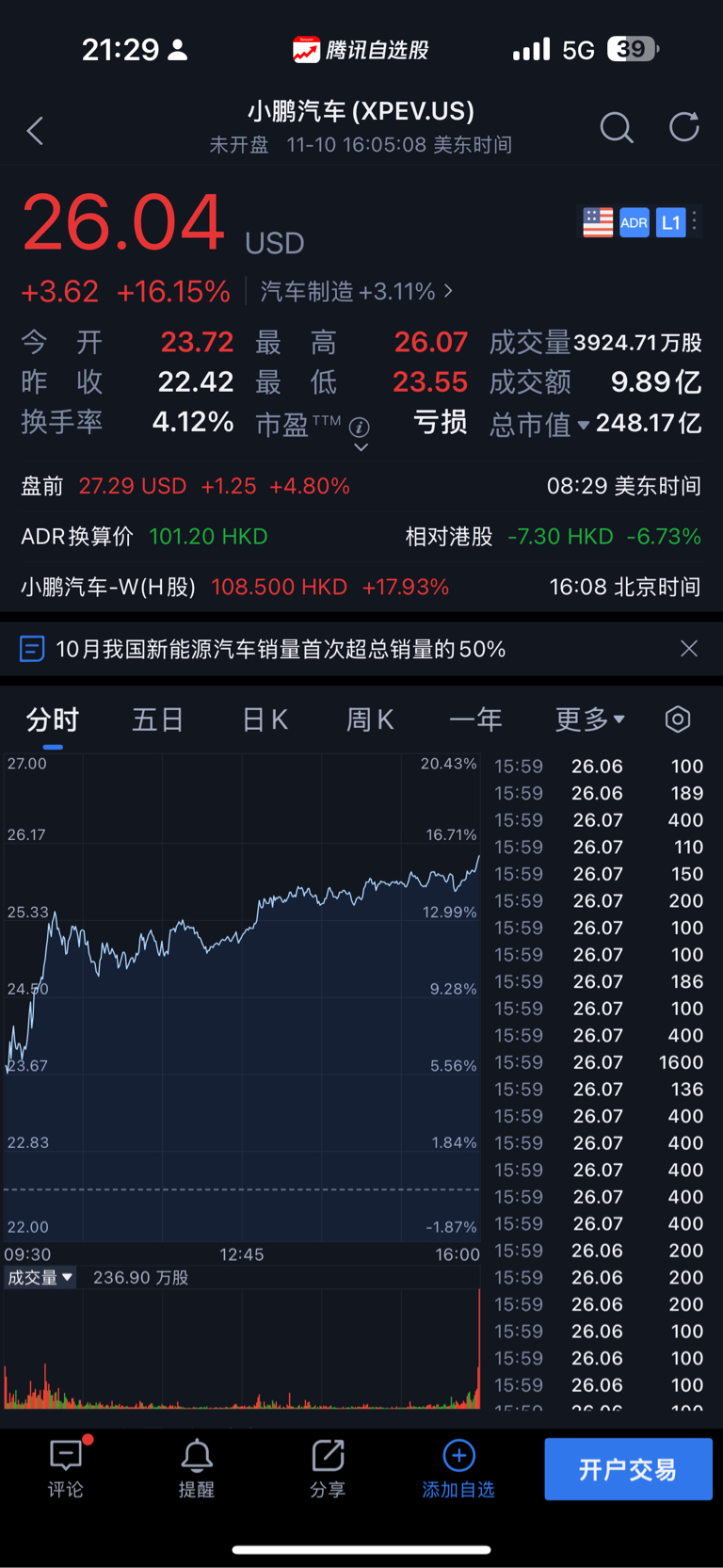Tap the 最高 26.07 value

click(x=430, y=342)
